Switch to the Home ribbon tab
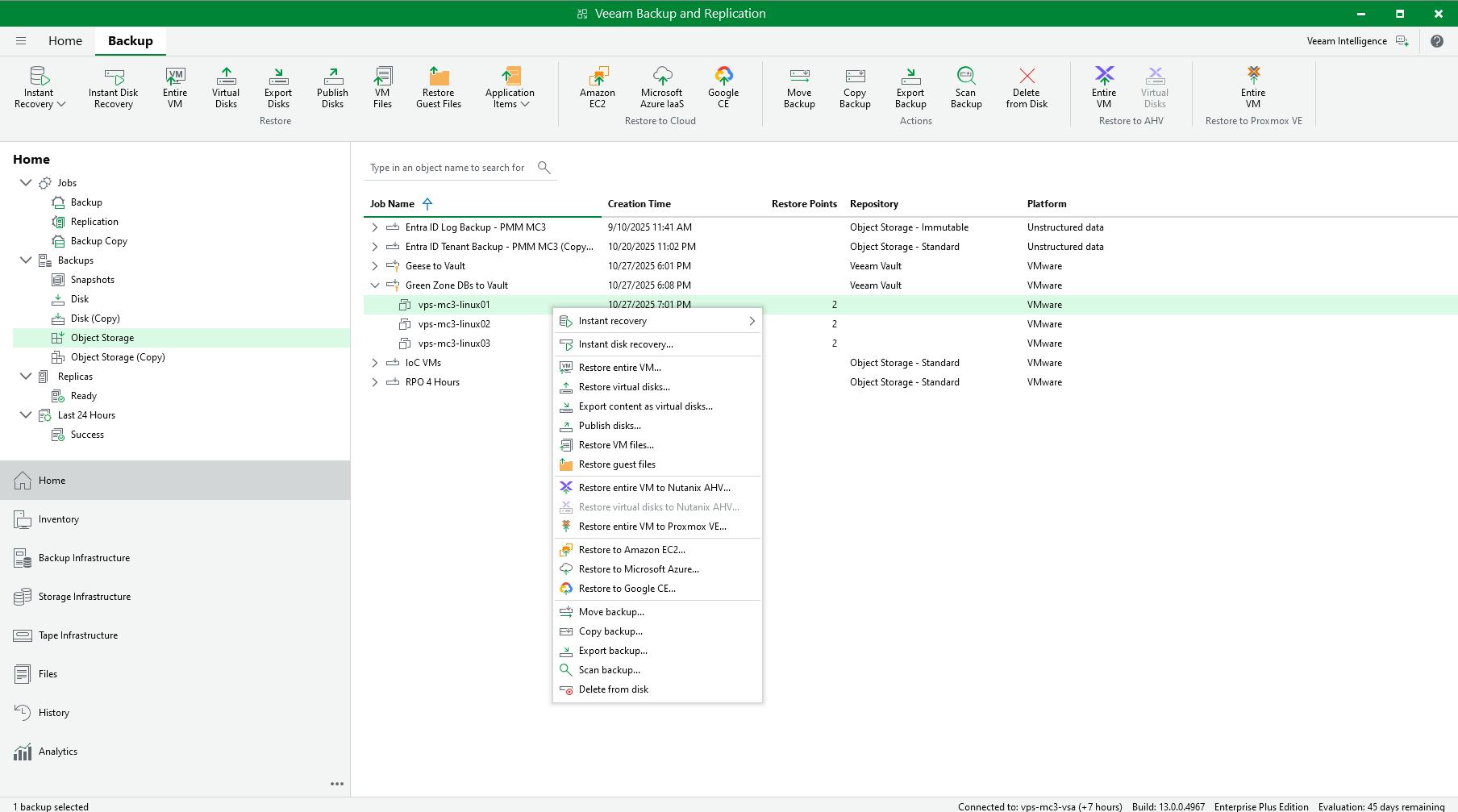The image size is (1458, 812). (x=65, y=41)
